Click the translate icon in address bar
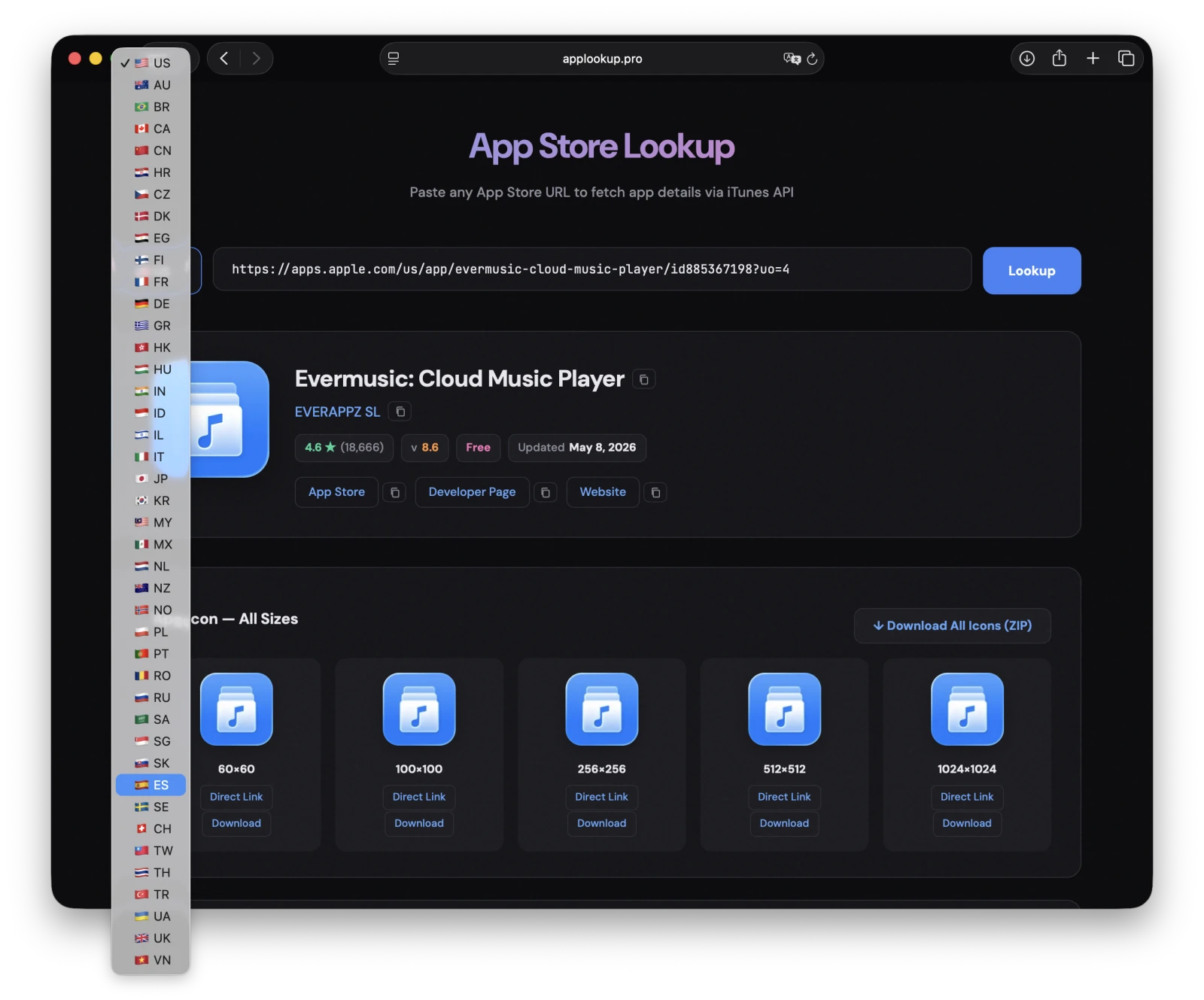This screenshot has width=1204, height=1000. 792,59
